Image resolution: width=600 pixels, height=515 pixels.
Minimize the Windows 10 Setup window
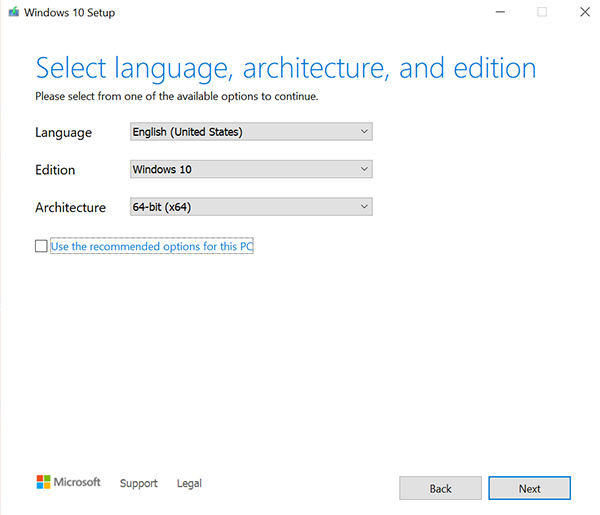pyautogui.click(x=497, y=12)
